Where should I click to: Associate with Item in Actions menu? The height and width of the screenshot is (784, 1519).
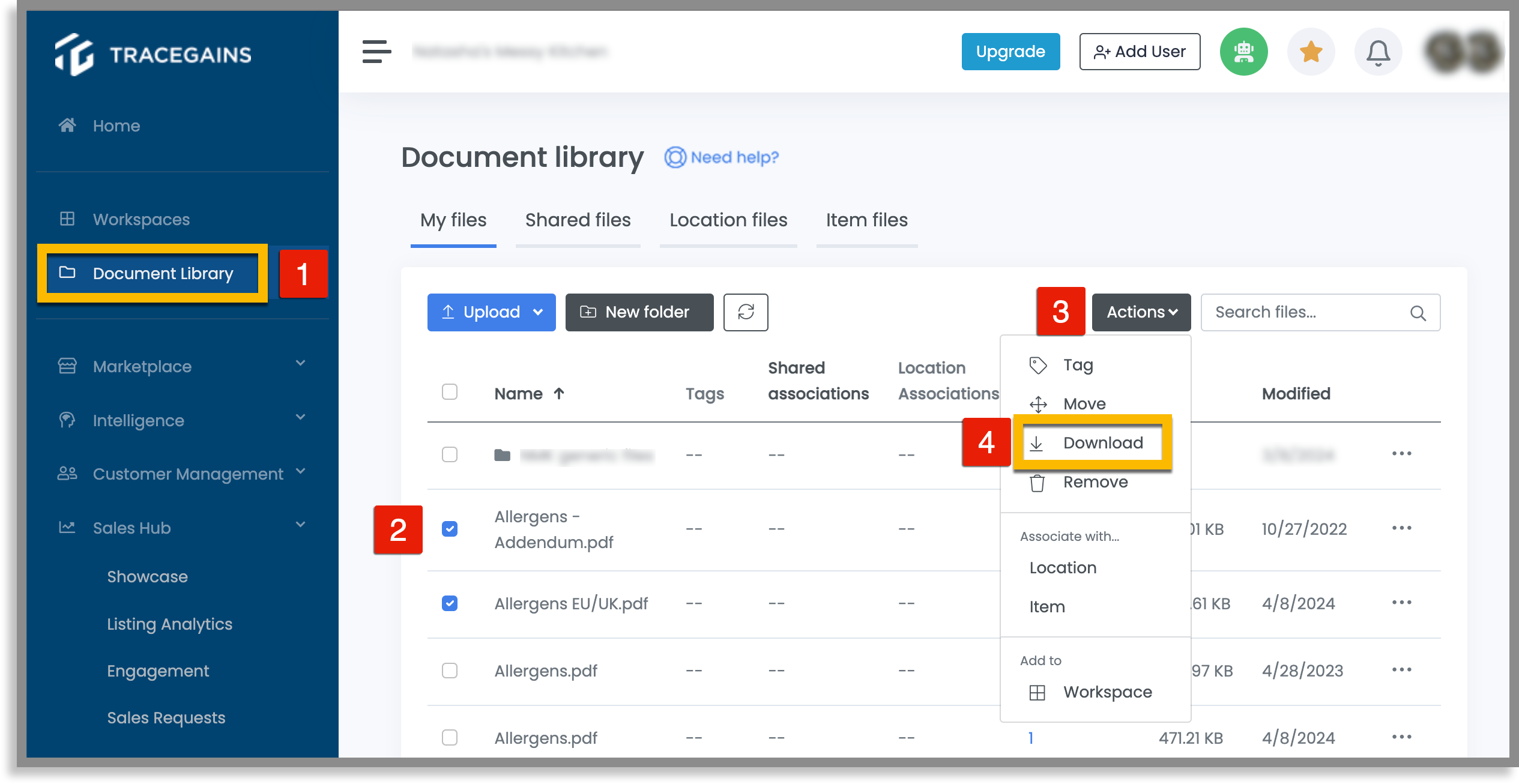click(1095, 607)
